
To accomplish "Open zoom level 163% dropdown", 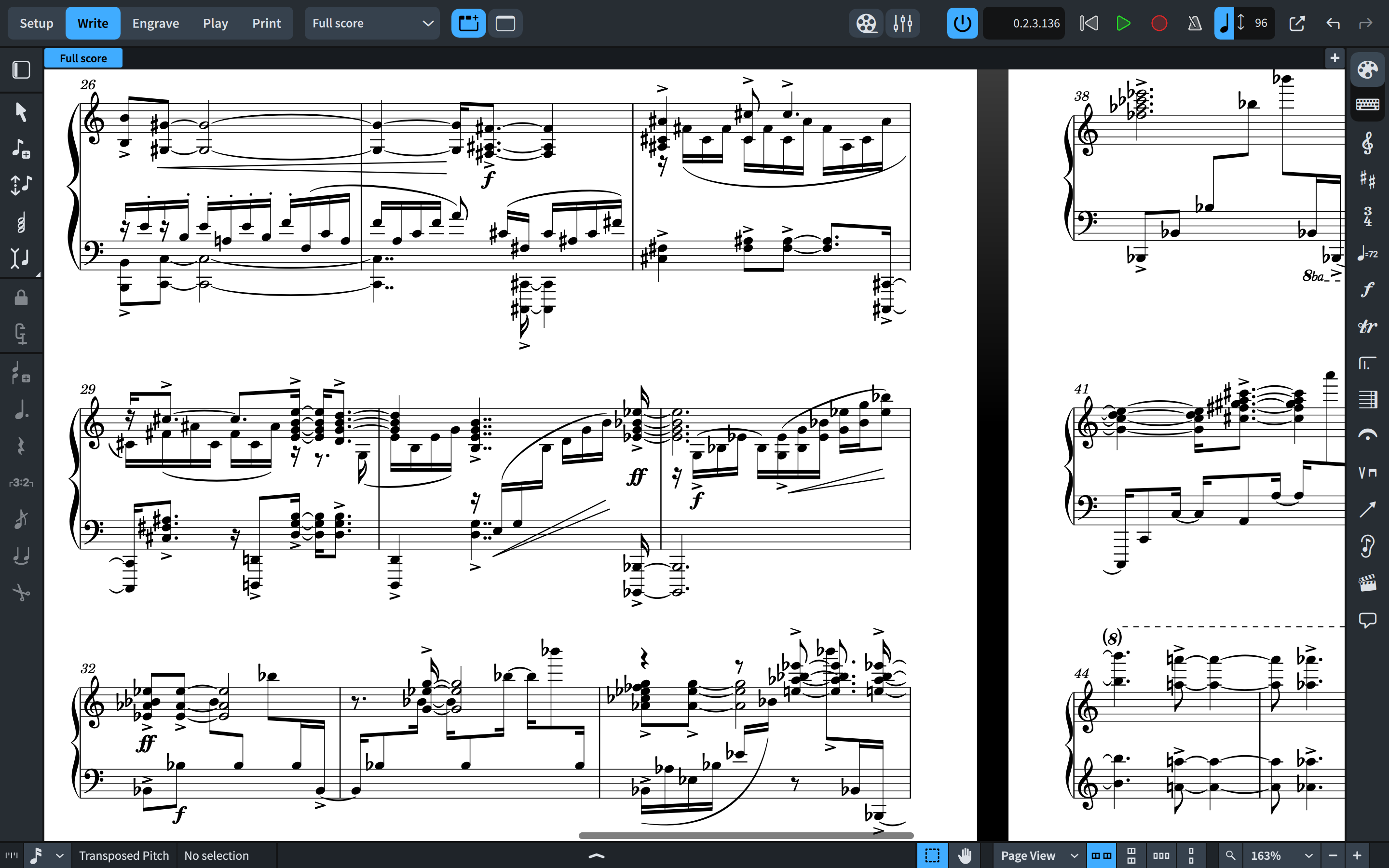I will point(1281,855).
